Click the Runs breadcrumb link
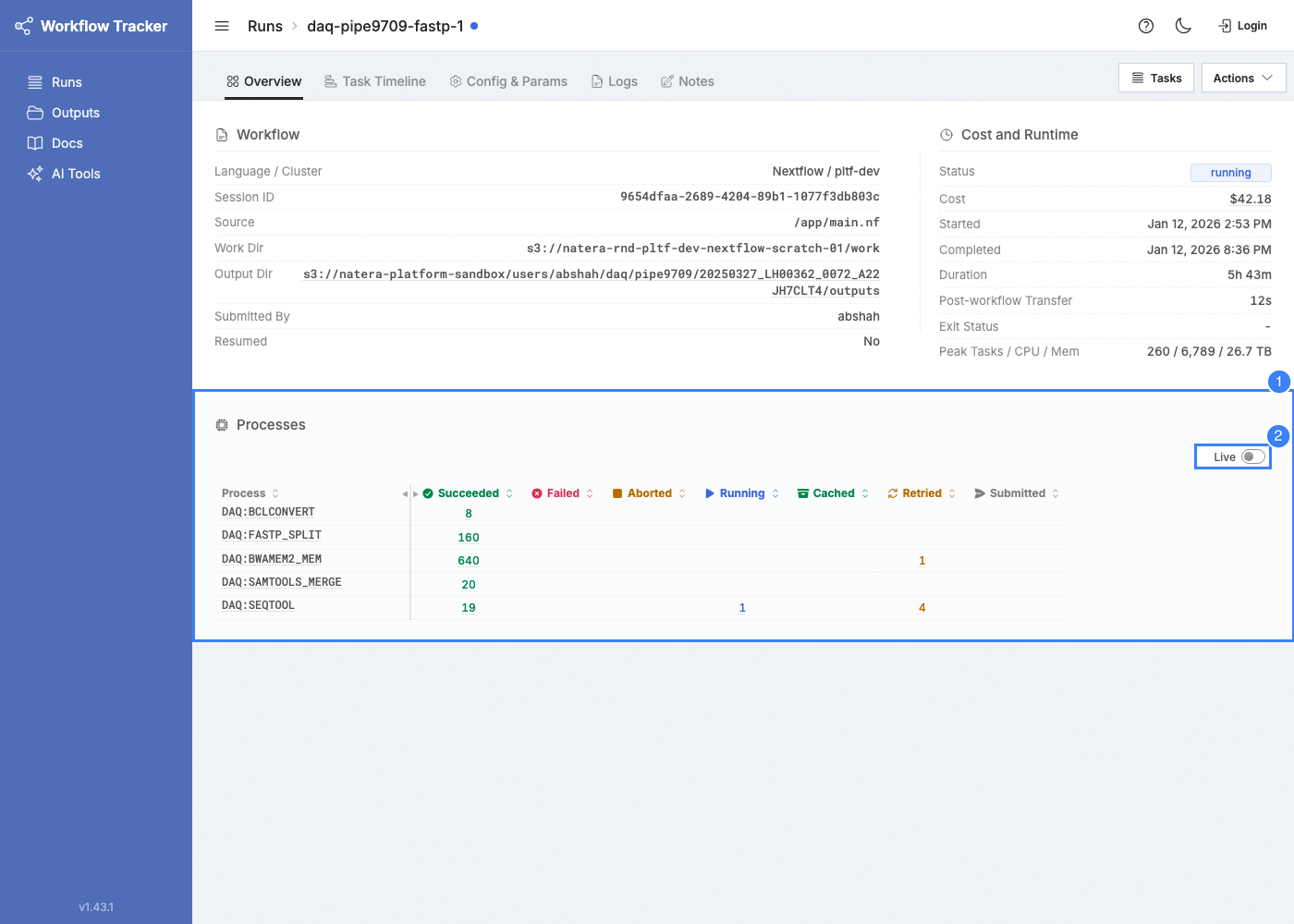Viewport: 1294px width, 924px height. (265, 26)
